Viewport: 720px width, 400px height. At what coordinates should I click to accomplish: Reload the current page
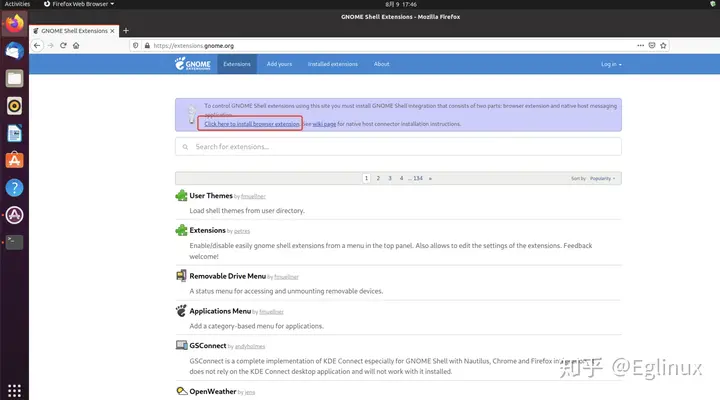(x=63, y=45)
